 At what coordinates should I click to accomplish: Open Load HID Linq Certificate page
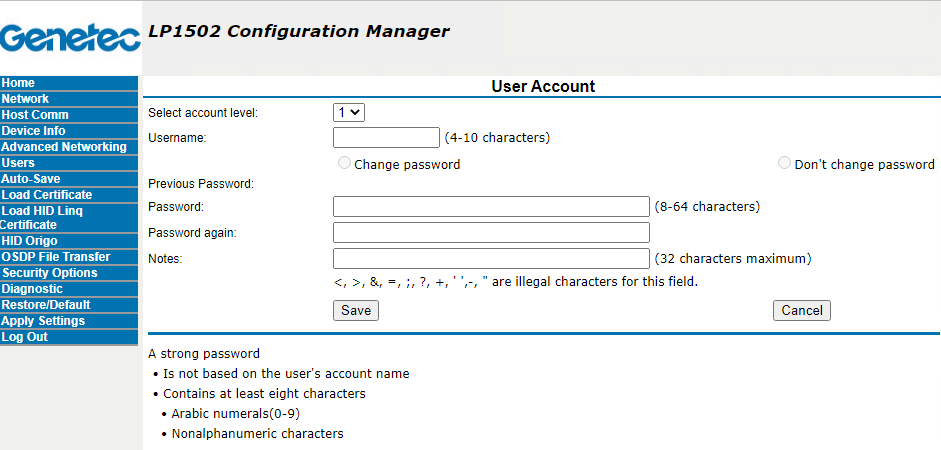(69, 218)
